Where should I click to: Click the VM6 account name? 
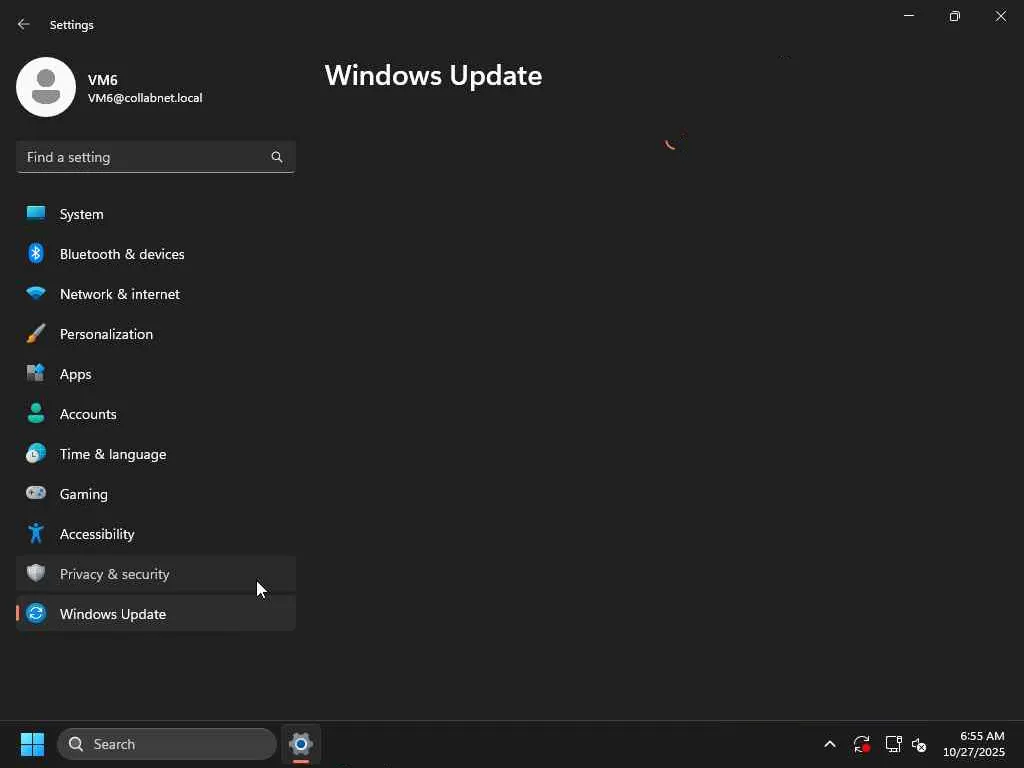(103, 80)
